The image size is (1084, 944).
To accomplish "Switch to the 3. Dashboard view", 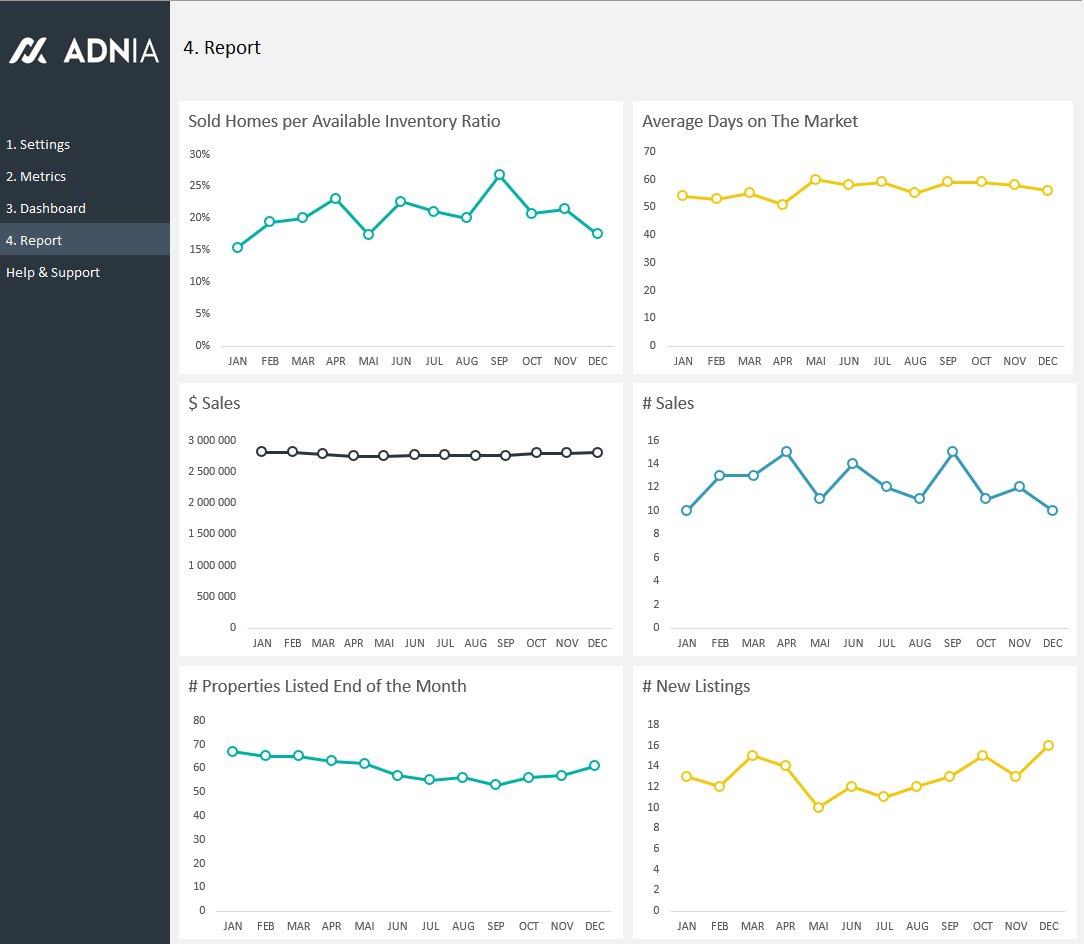I will (x=46, y=208).
